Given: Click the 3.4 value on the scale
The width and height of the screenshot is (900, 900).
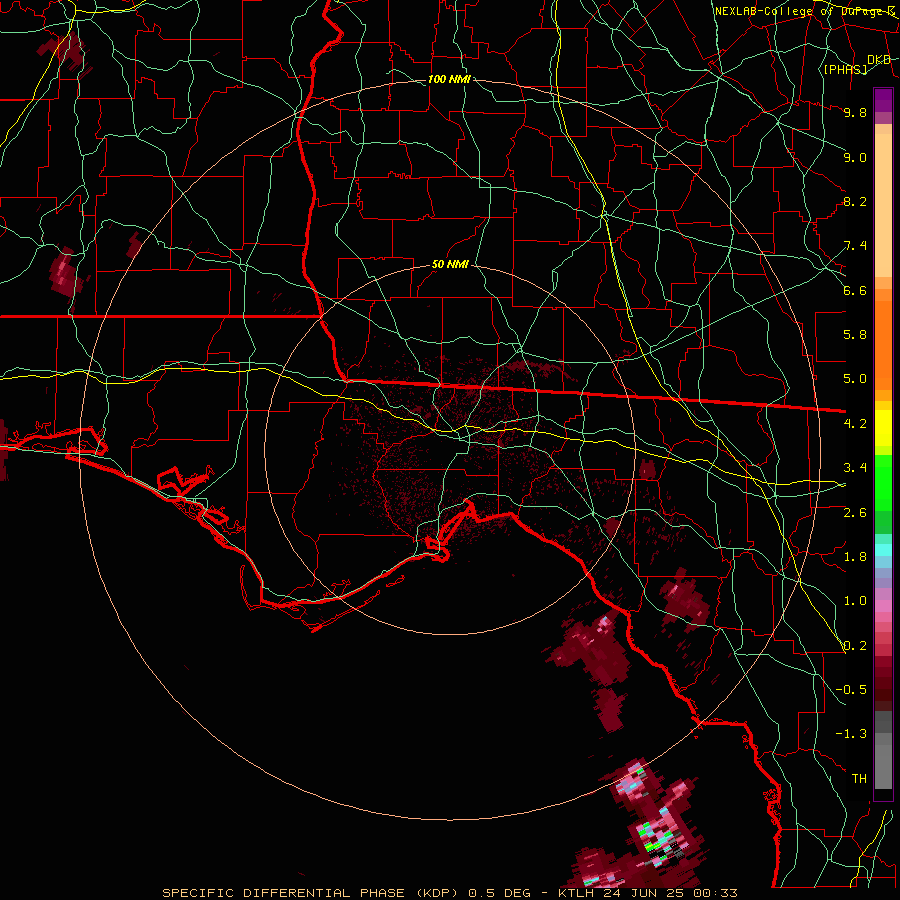Looking at the screenshot, I should [855, 468].
